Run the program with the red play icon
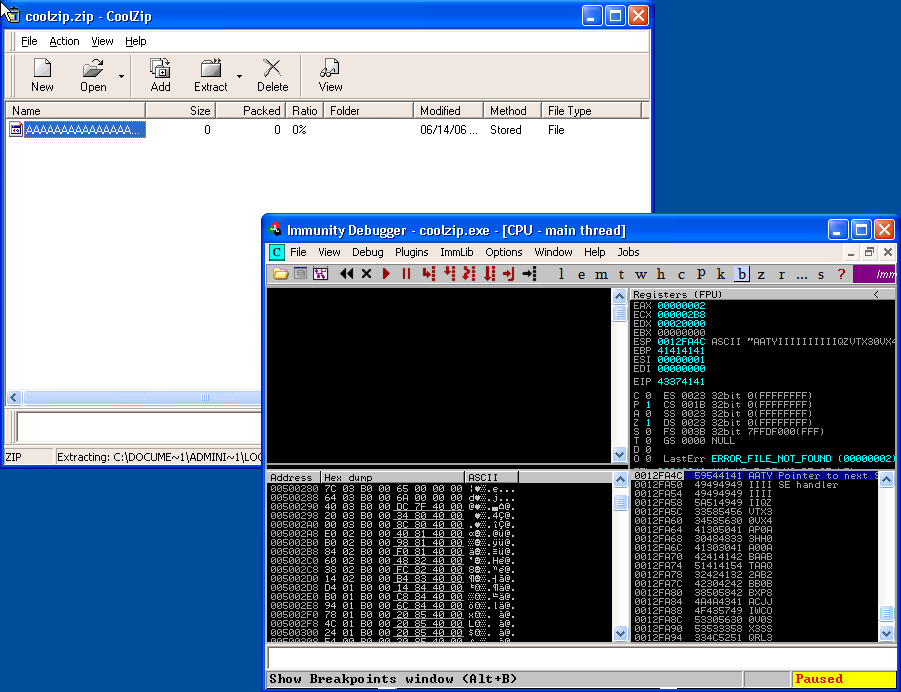 tap(386, 274)
